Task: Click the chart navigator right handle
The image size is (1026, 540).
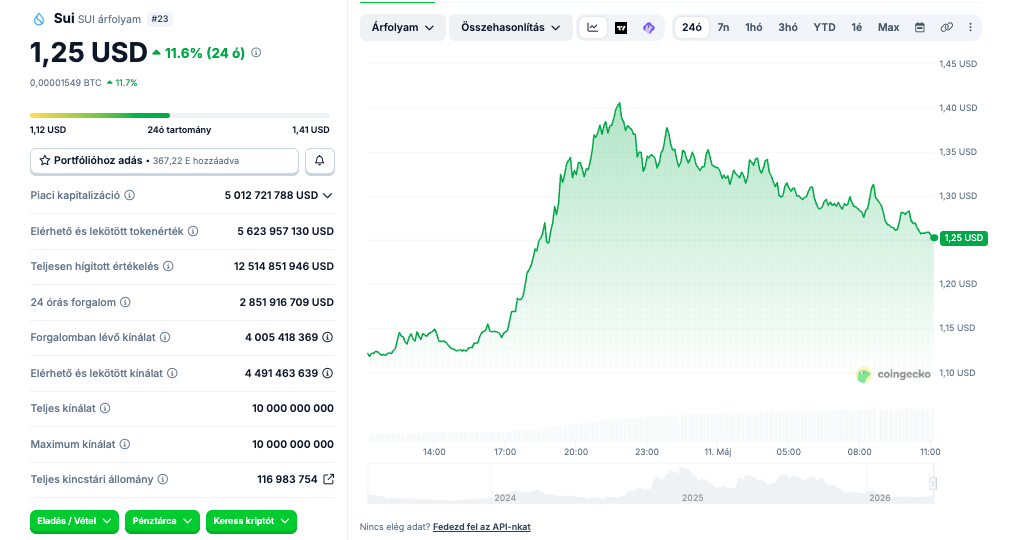Action: pos(933,483)
